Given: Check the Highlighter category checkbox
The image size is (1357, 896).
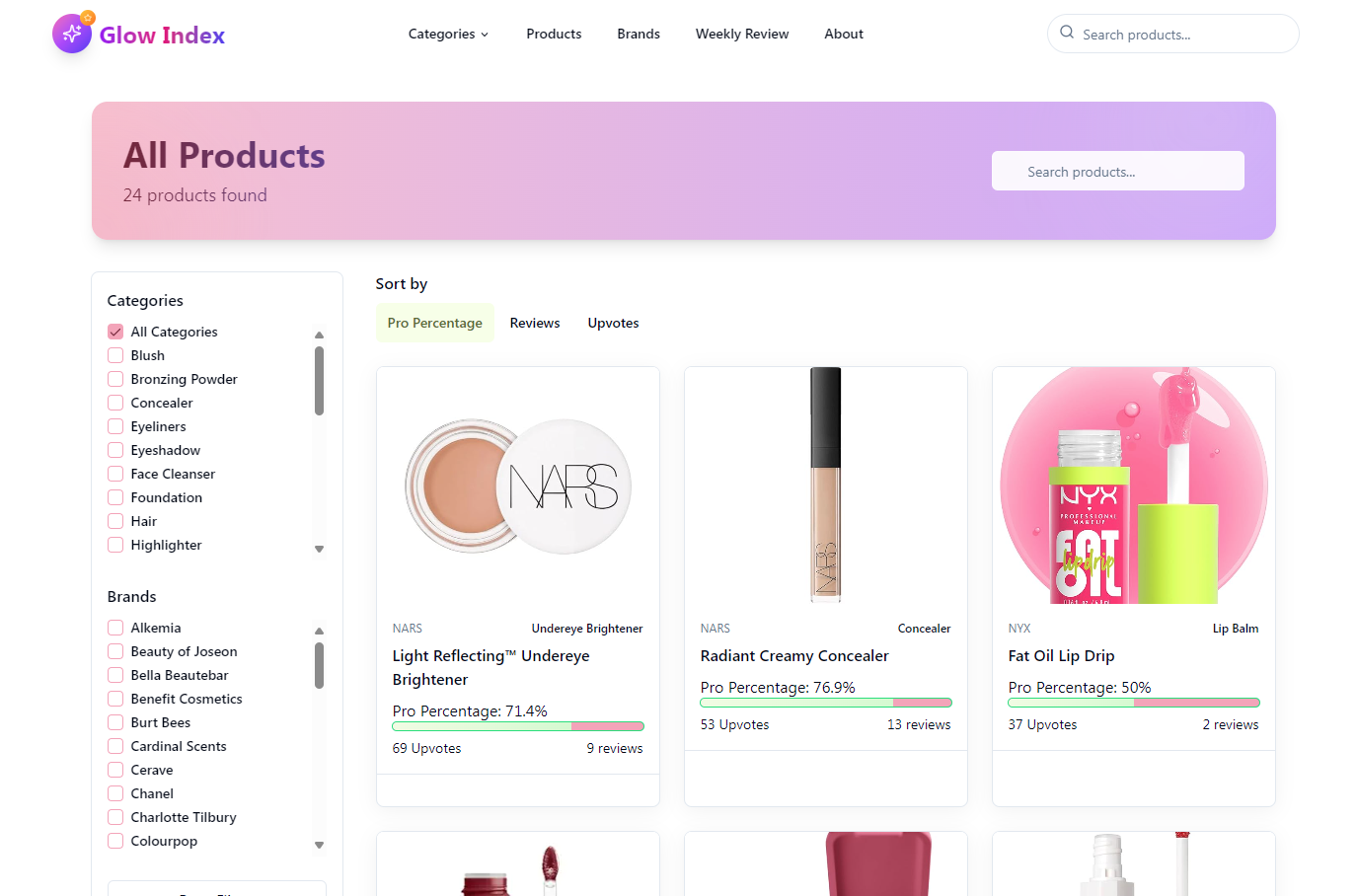Looking at the screenshot, I should coord(115,545).
